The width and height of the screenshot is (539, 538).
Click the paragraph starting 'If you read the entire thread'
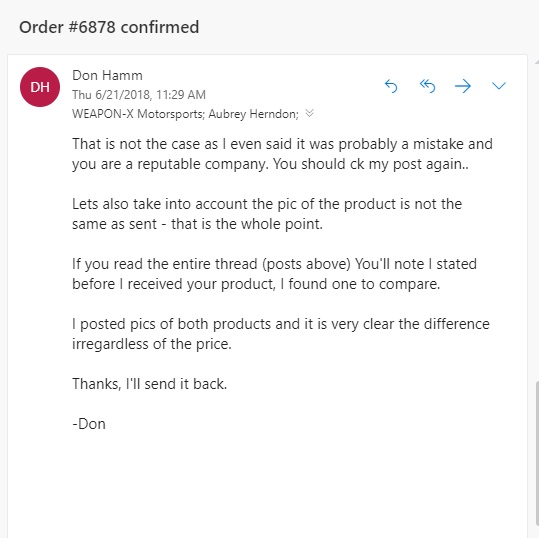[274, 274]
